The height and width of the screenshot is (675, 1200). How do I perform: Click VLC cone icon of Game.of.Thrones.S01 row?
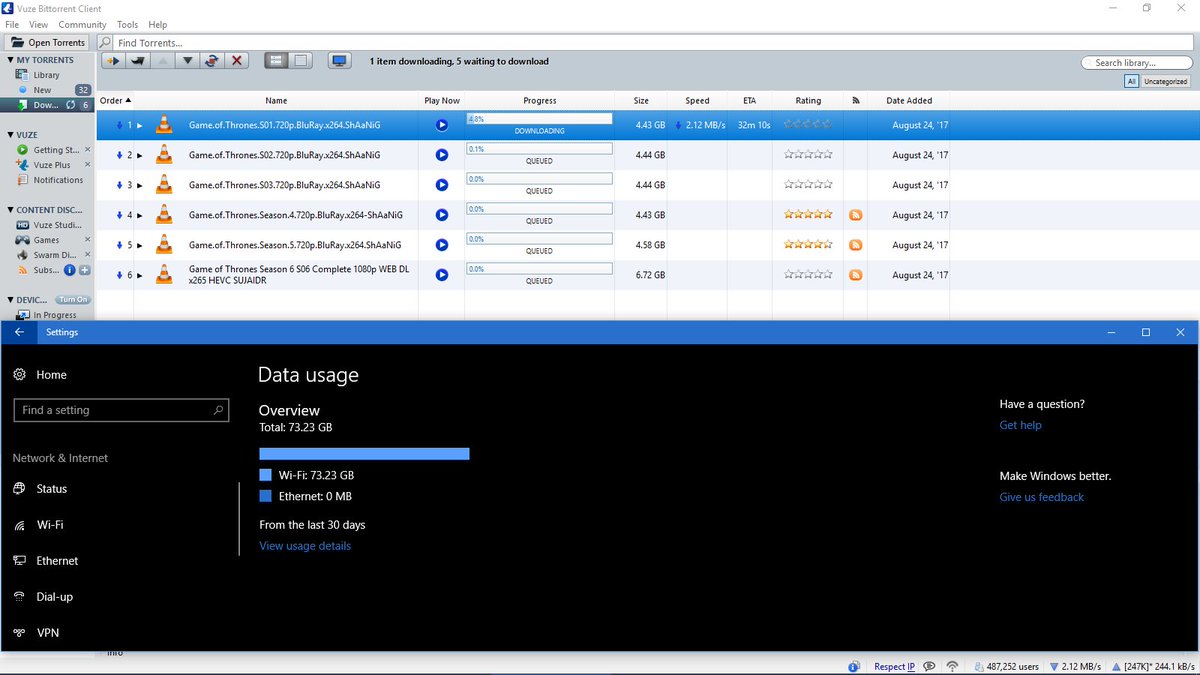[x=165, y=125]
